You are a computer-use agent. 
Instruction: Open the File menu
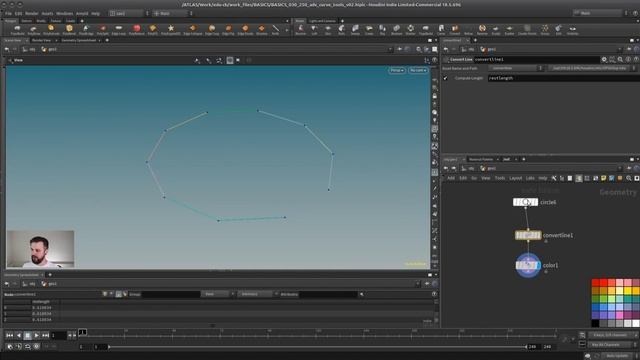point(8,13)
